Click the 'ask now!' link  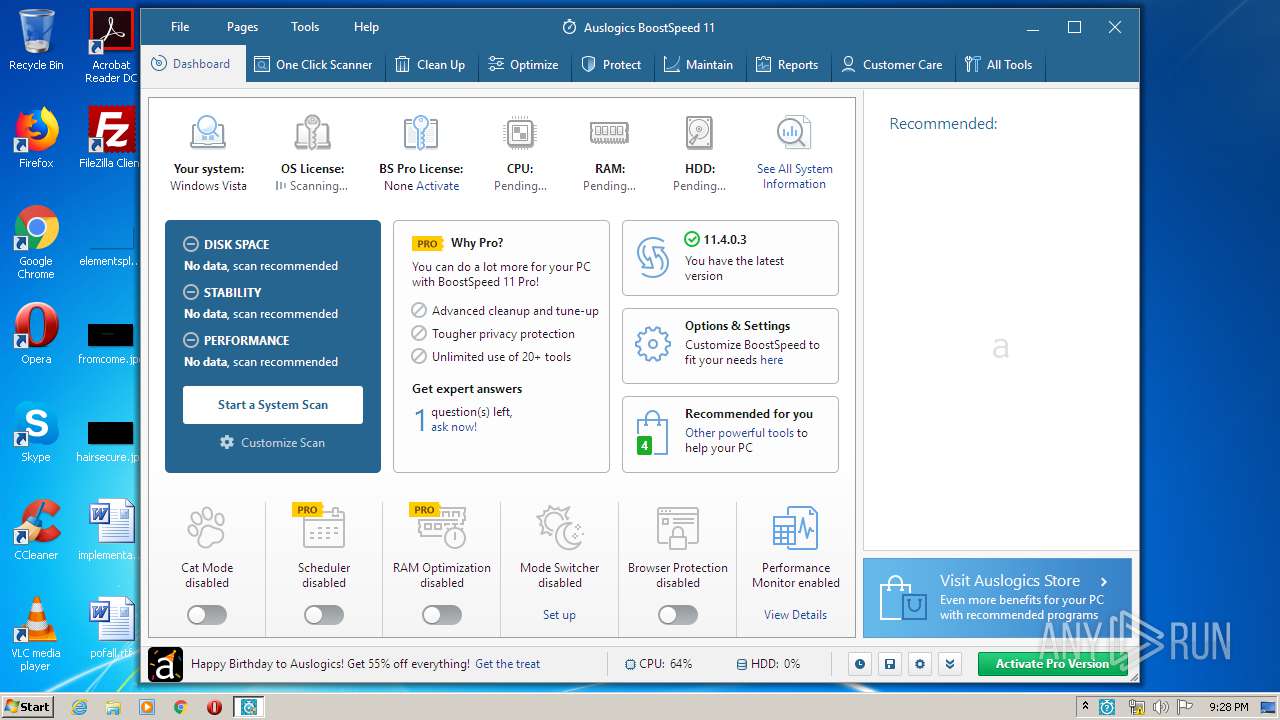[454, 427]
